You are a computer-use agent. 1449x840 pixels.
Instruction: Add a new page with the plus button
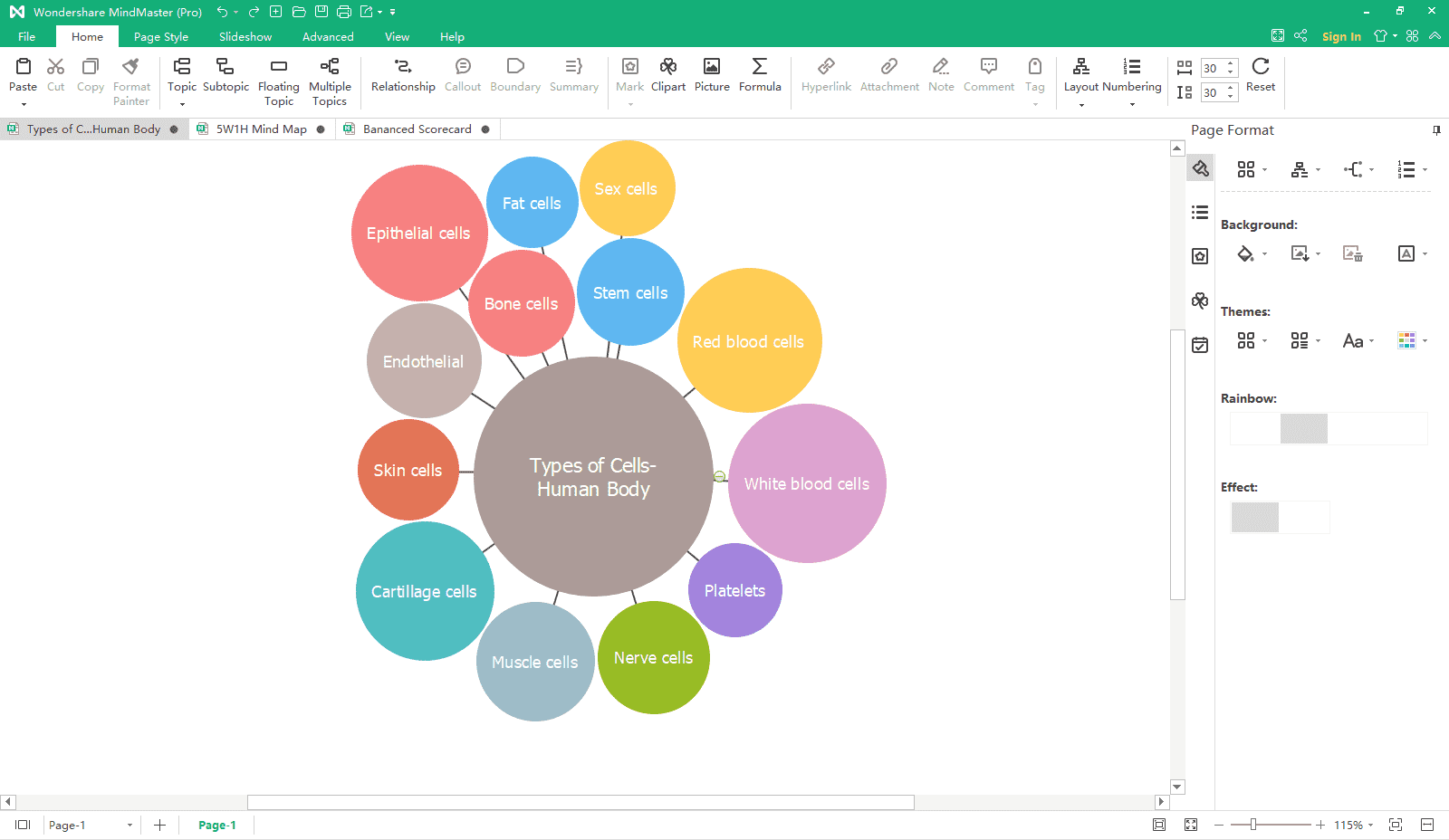159,825
